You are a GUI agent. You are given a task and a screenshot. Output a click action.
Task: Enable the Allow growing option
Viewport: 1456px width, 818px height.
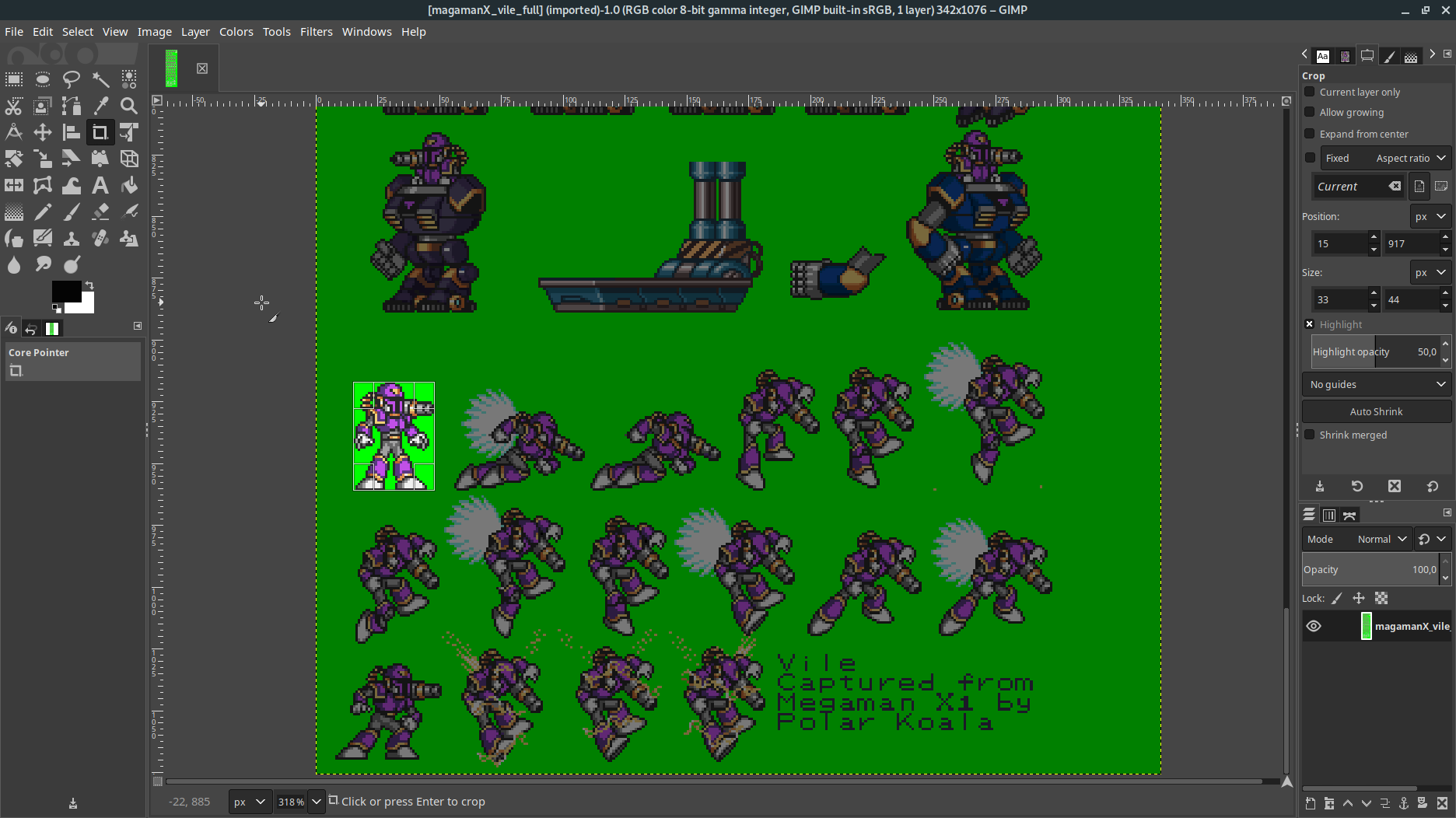[1310, 112]
